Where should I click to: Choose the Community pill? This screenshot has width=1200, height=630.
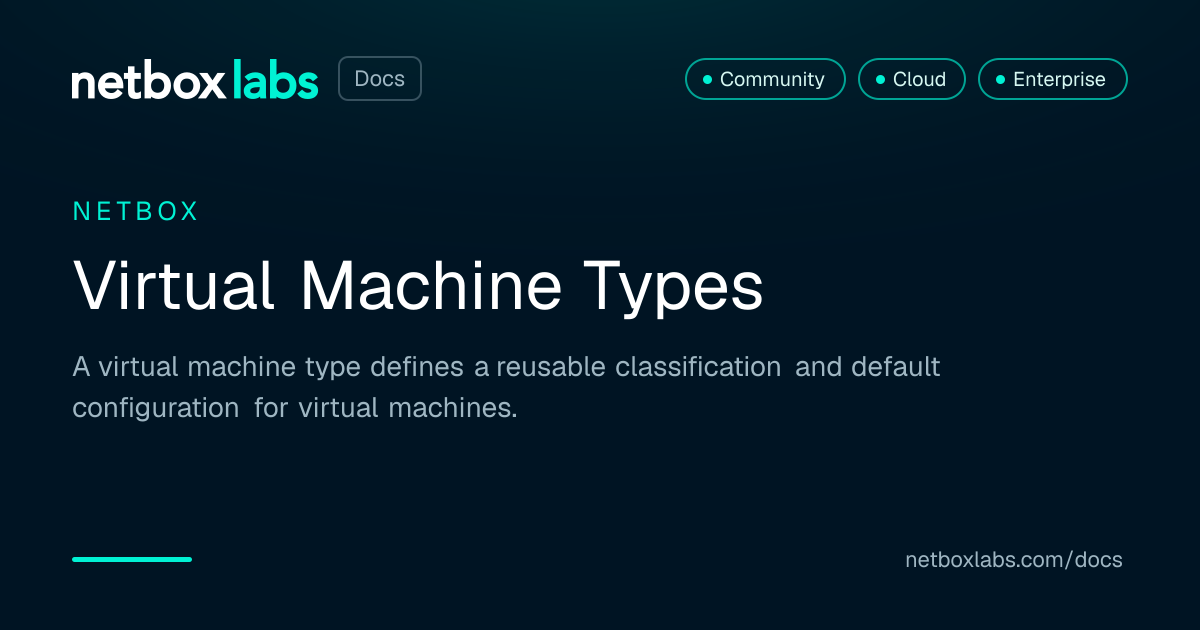(765, 79)
